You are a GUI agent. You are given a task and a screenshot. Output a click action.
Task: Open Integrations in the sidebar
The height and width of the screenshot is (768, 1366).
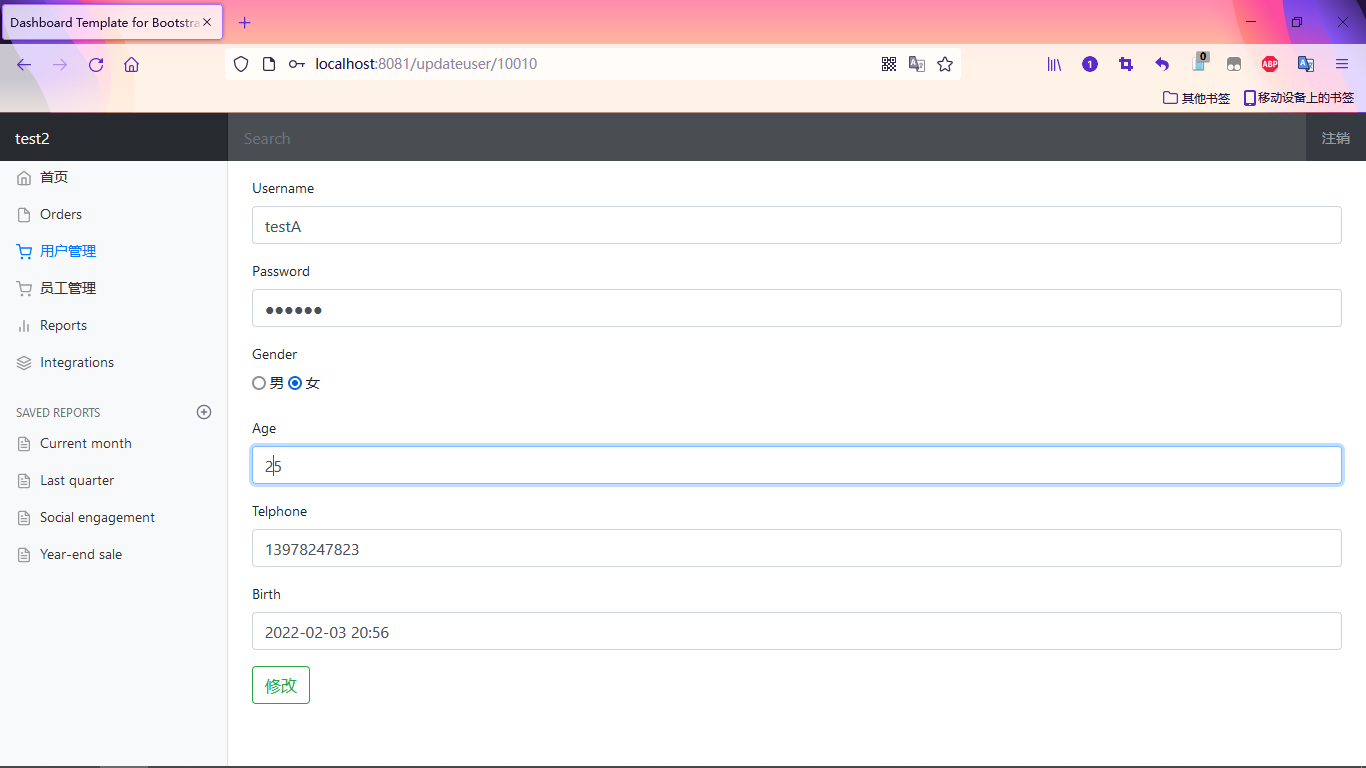tap(77, 362)
